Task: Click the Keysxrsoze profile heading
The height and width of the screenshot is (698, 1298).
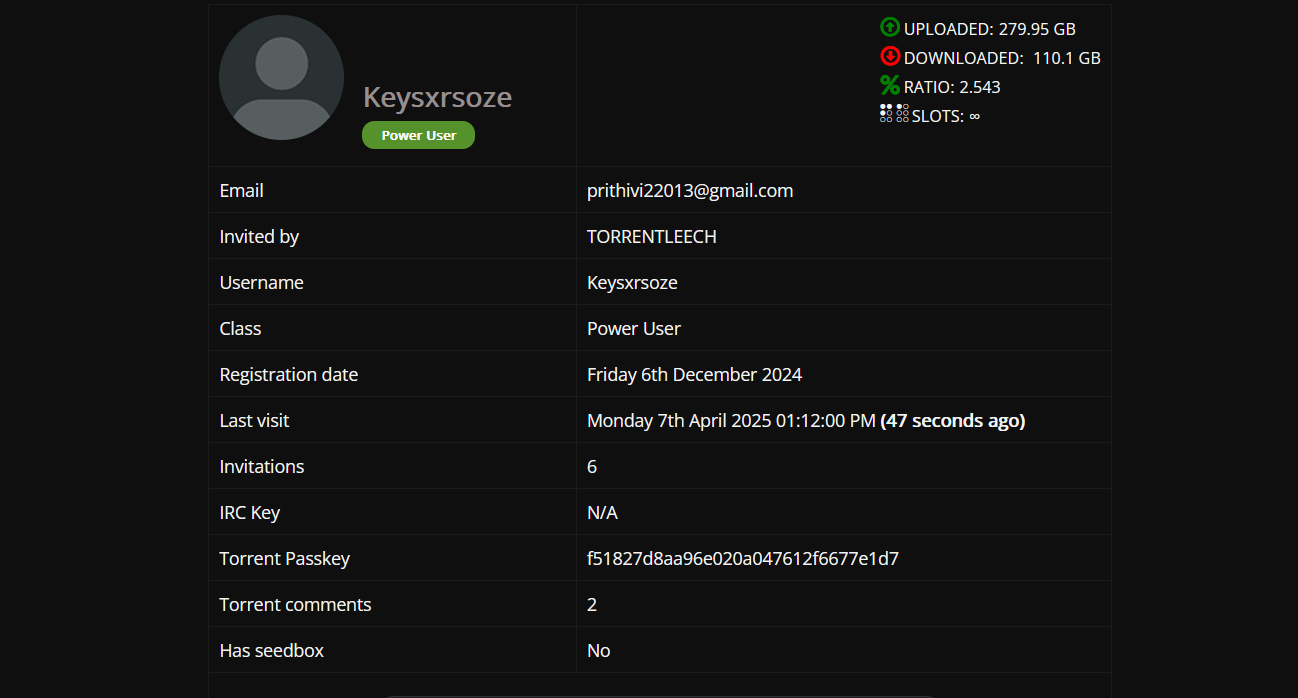Action: pos(437,97)
